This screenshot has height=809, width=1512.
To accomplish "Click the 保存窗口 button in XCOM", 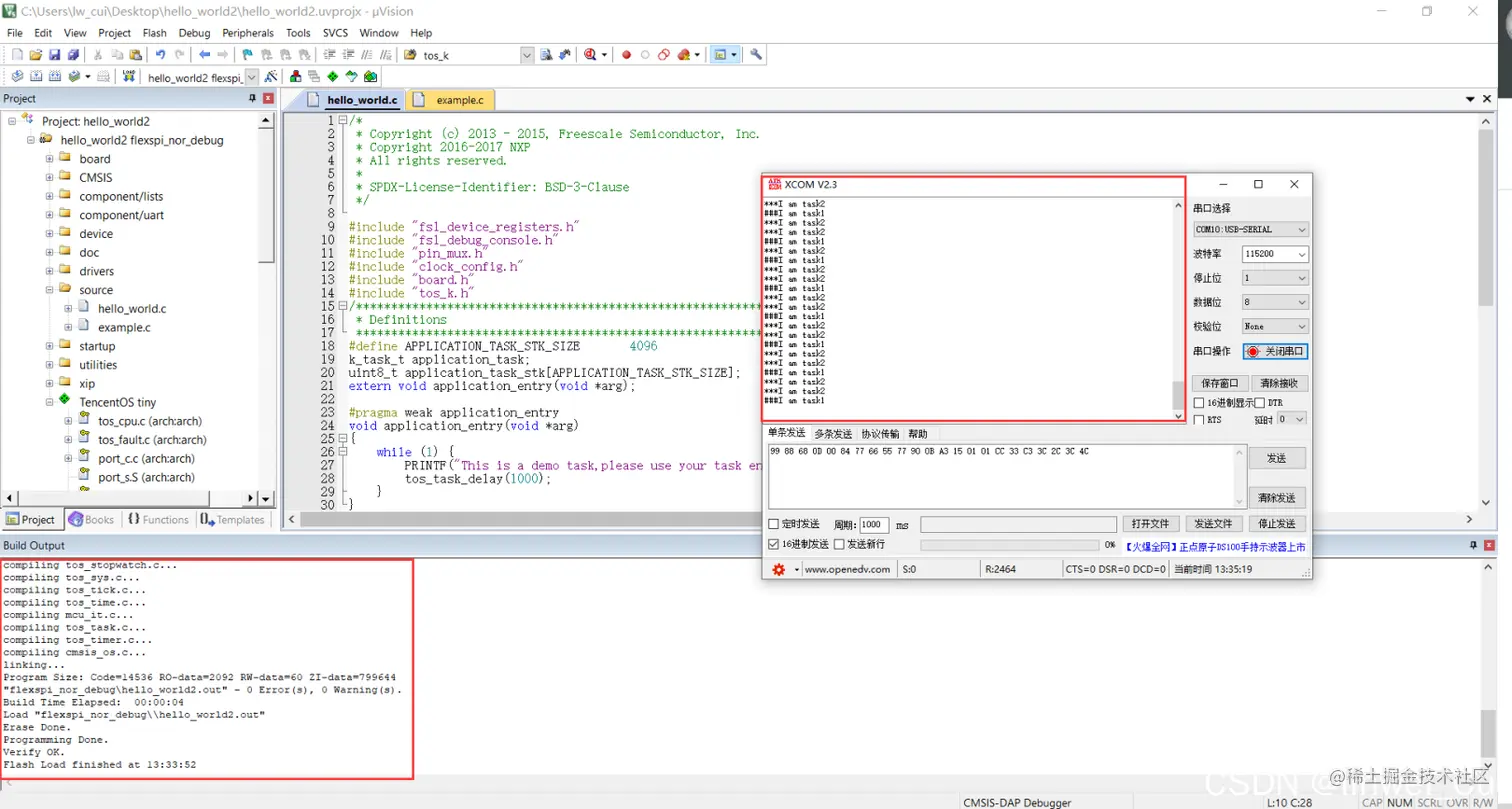I will [1219, 383].
